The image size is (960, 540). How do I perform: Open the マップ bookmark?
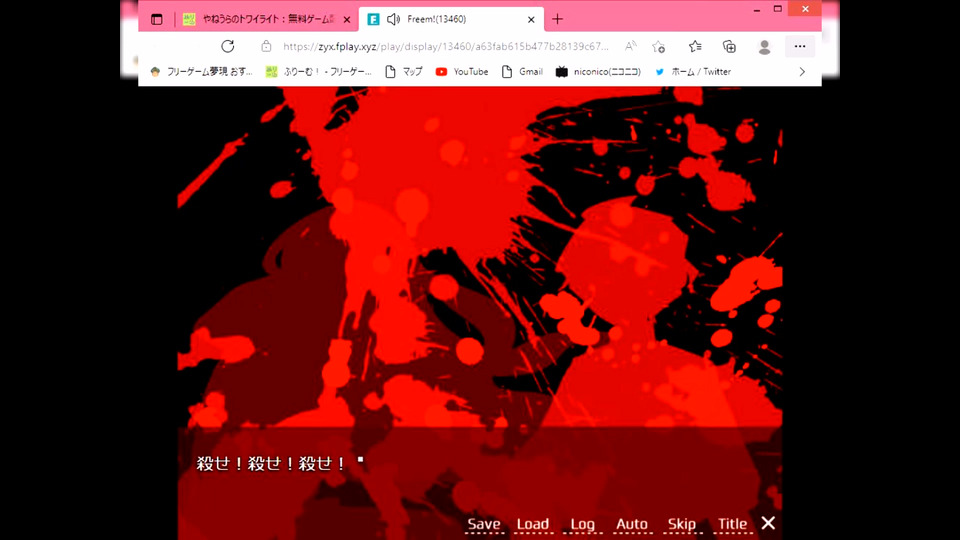[x=403, y=72]
